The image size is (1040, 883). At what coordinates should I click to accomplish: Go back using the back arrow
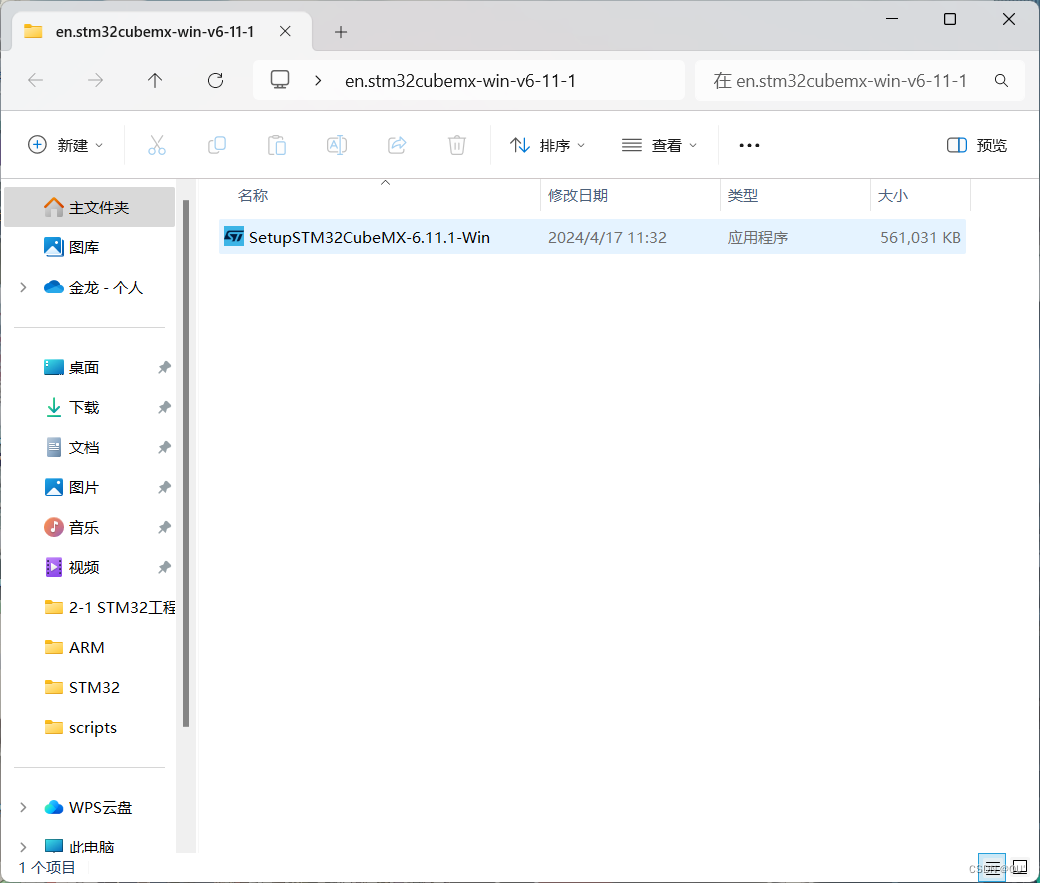click(36, 81)
